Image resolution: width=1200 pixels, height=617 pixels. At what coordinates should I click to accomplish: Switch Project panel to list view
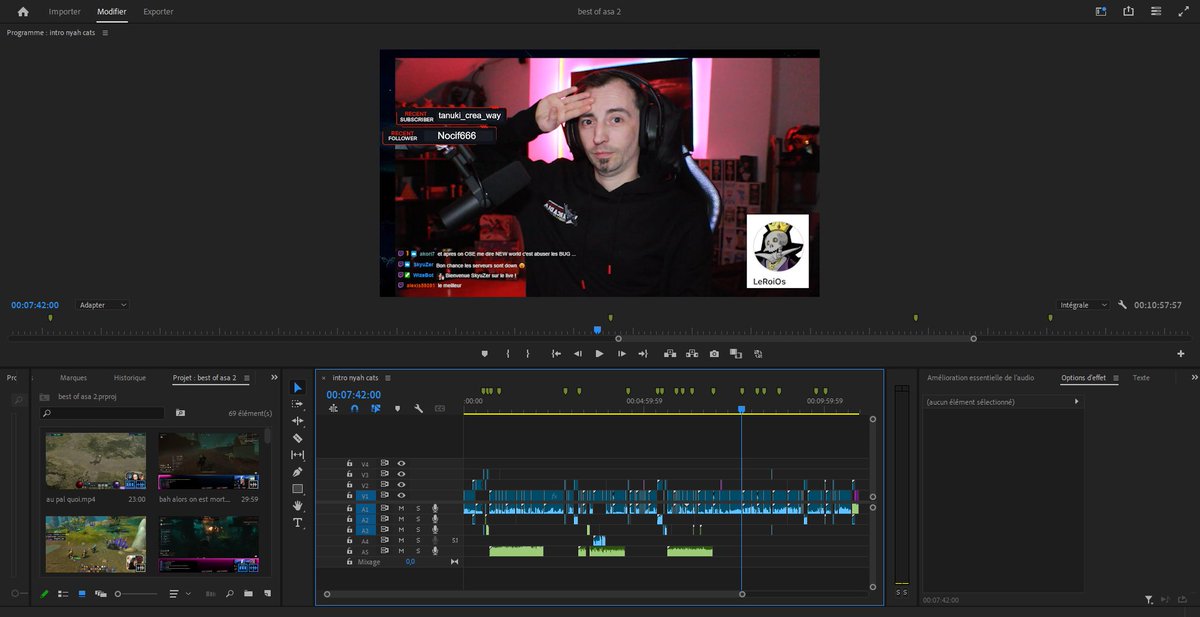(x=63, y=594)
